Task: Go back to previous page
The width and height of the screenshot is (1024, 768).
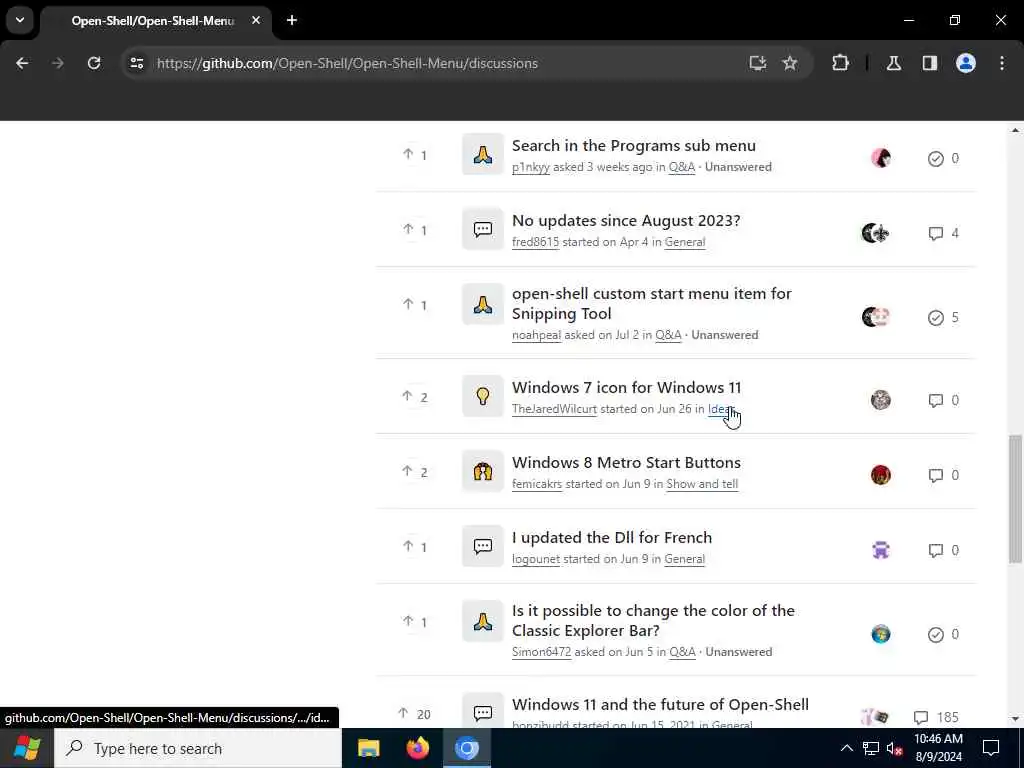Action: tap(22, 63)
